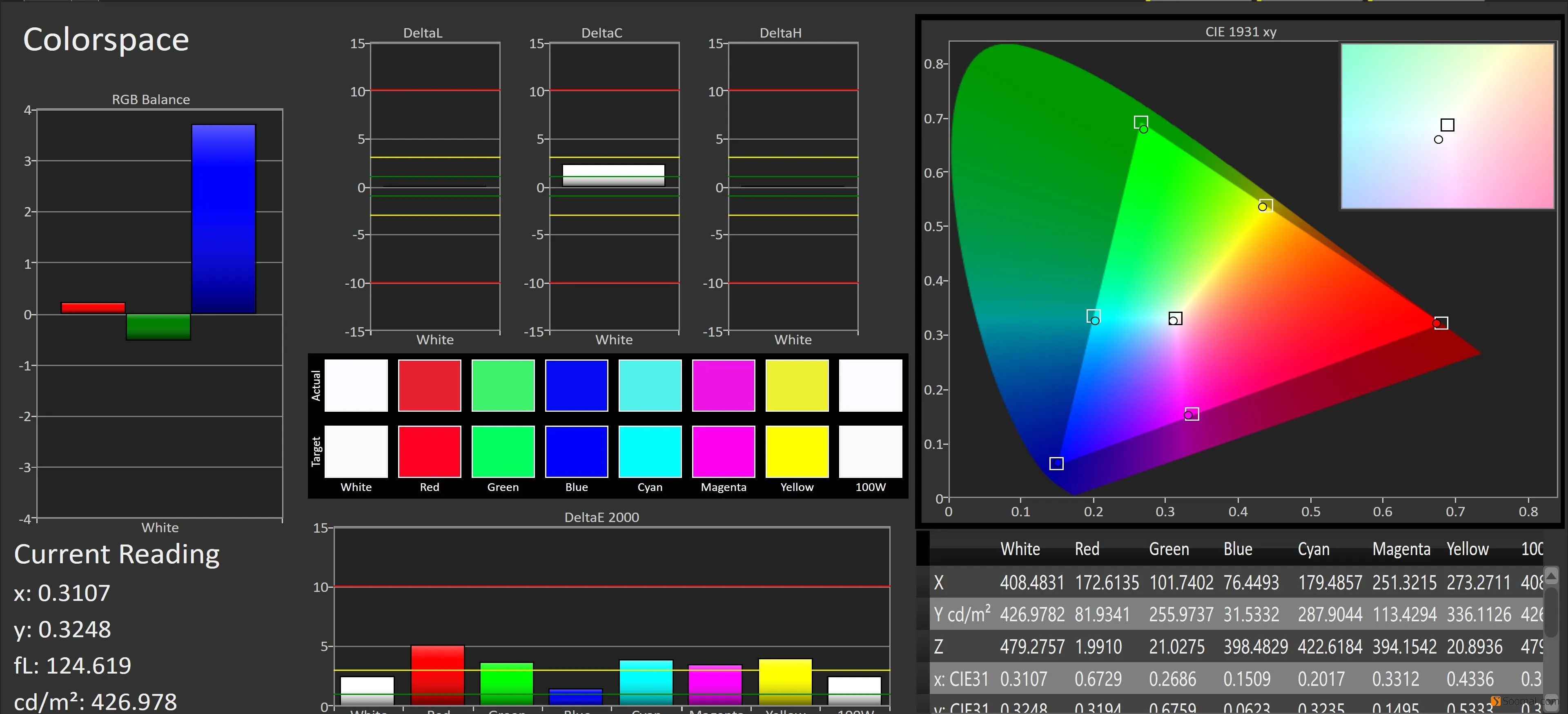Click the yellow bar in DeltaE 2000 chart
This screenshot has width=1568, height=714.
point(785,682)
